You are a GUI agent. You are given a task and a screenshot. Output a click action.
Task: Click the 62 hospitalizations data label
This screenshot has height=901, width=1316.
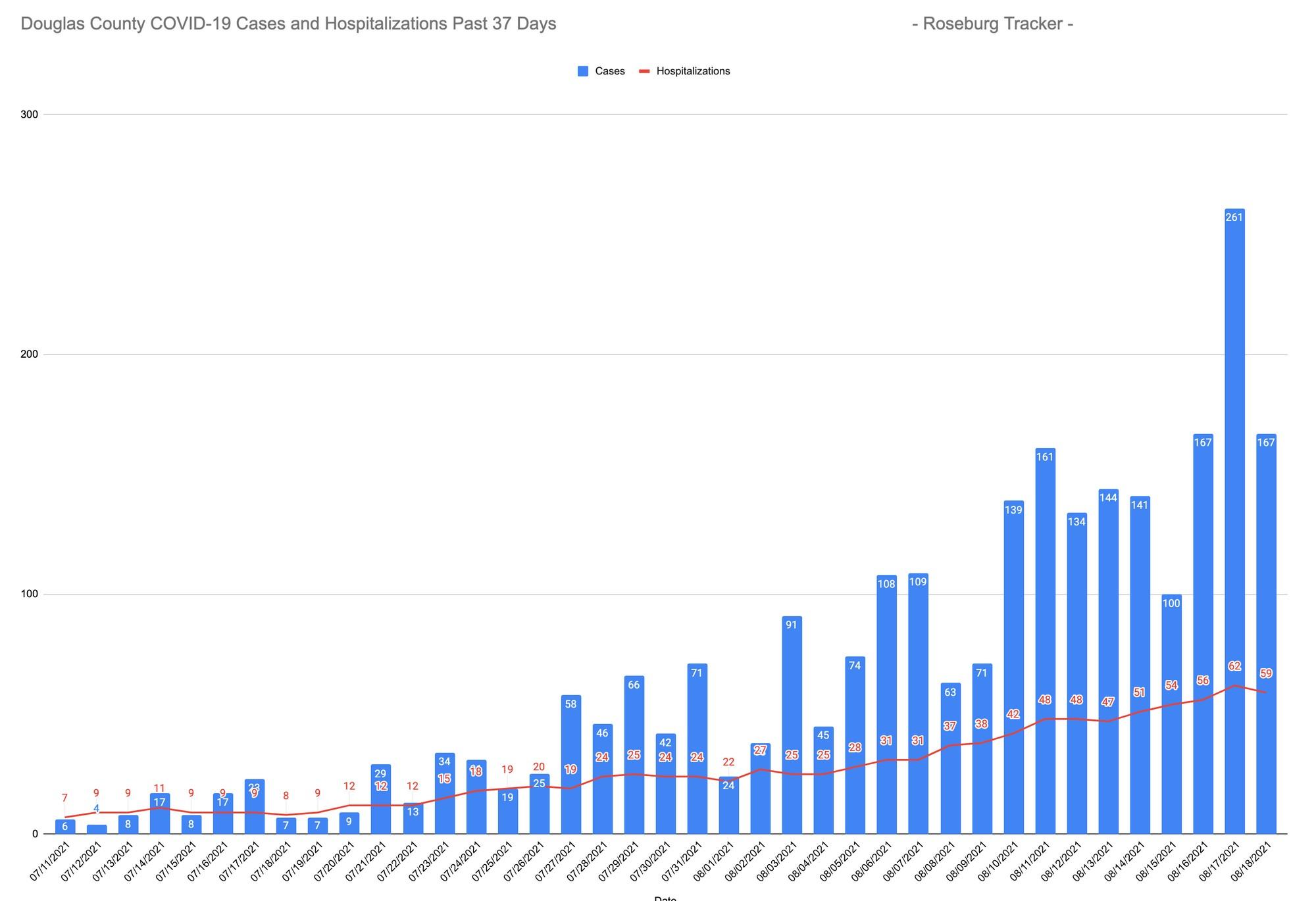pyautogui.click(x=1234, y=666)
